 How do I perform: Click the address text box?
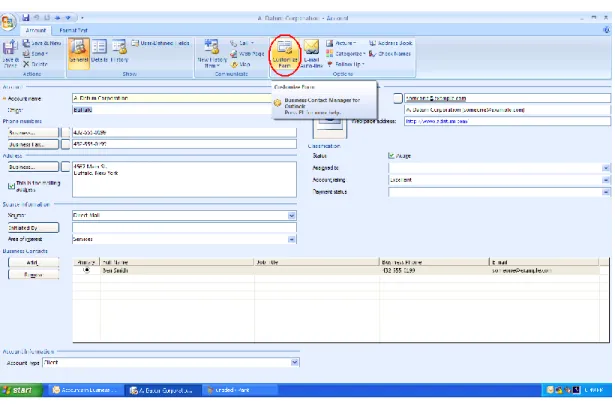click(184, 180)
